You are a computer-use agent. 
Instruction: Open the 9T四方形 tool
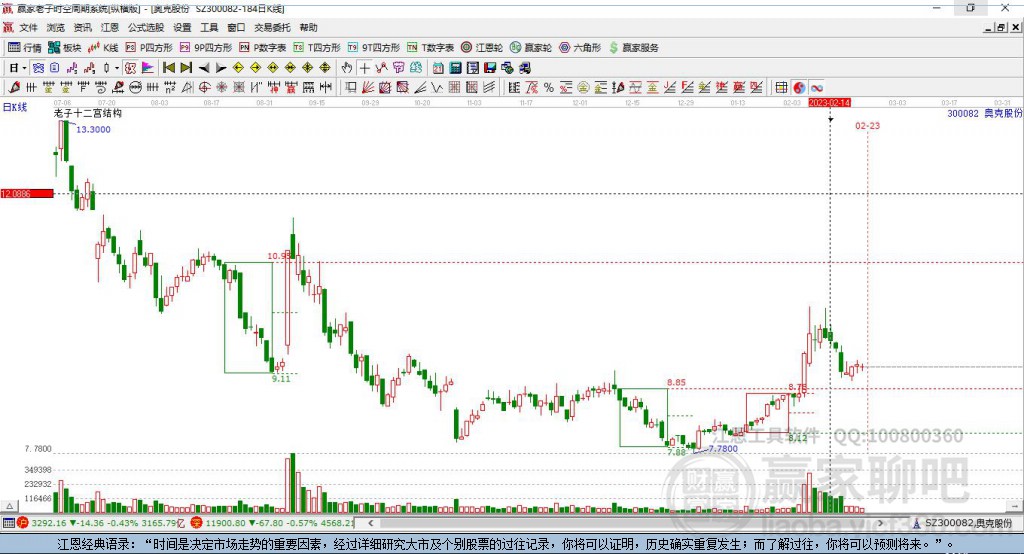point(374,48)
